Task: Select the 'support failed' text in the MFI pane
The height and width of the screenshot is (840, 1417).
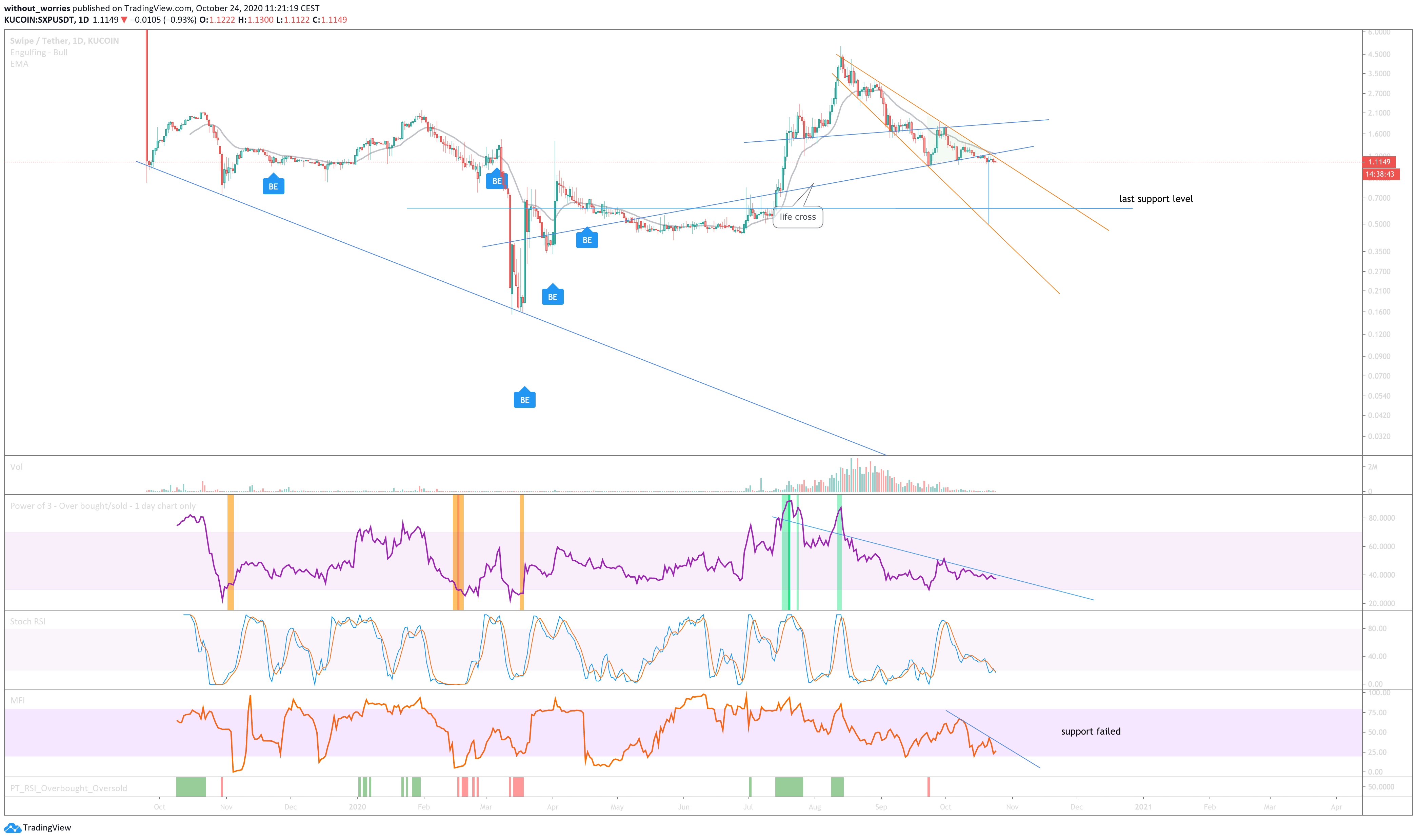Action: pyautogui.click(x=1091, y=731)
